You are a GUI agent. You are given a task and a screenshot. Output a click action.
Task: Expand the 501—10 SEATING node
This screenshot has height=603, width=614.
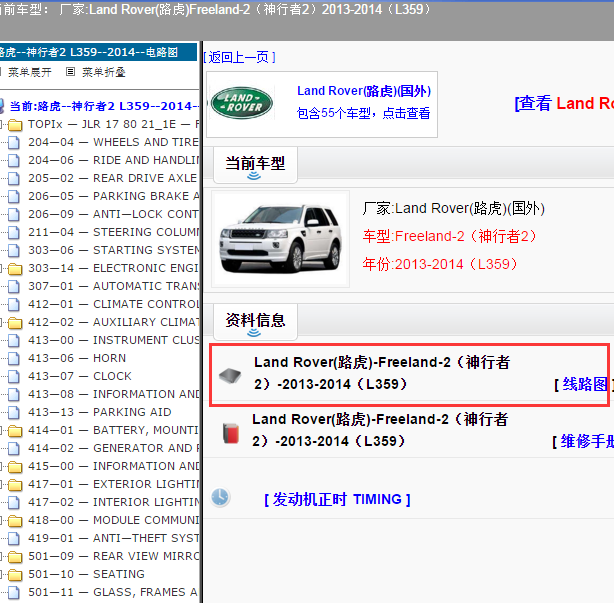pyautogui.click(x=1, y=576)
